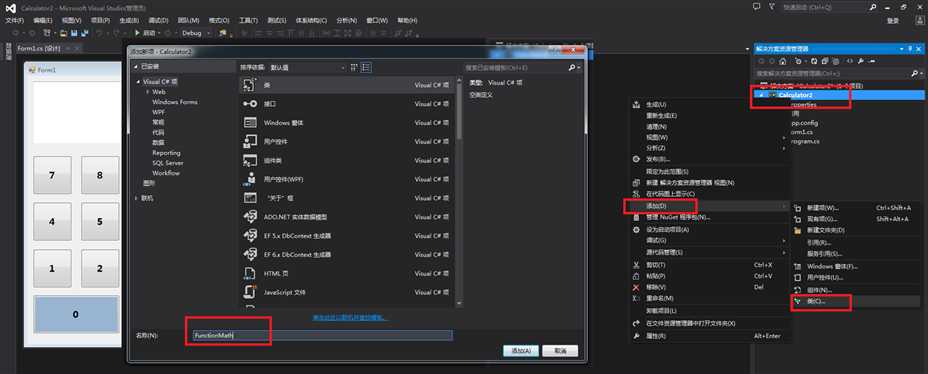Collapse the Visual C# 项 tree node

point(138,82)
